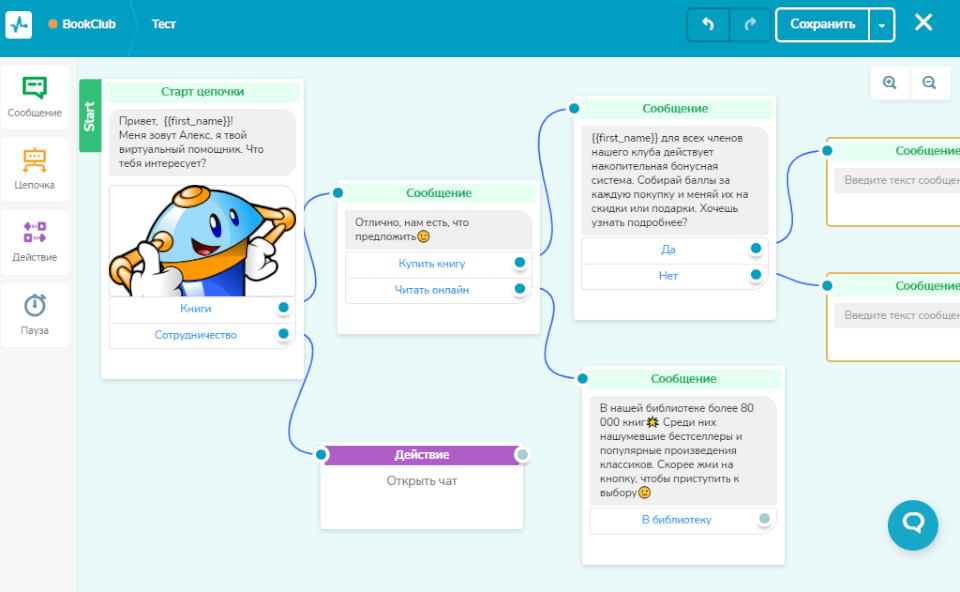Click the Нет button
The height and width of the screenshot is (592, 960).
tap(668, 276)
